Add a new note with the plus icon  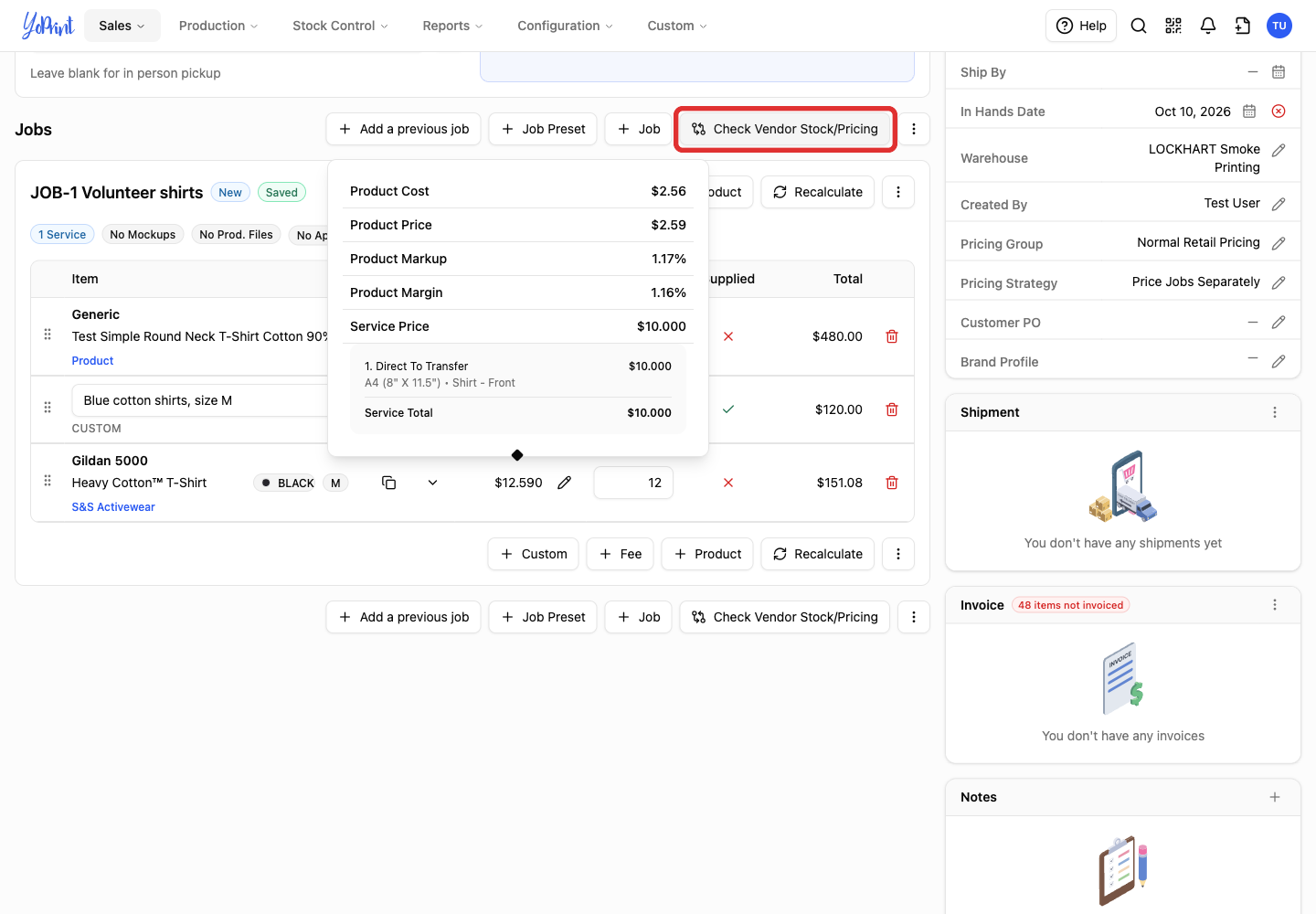[1275, 797]
